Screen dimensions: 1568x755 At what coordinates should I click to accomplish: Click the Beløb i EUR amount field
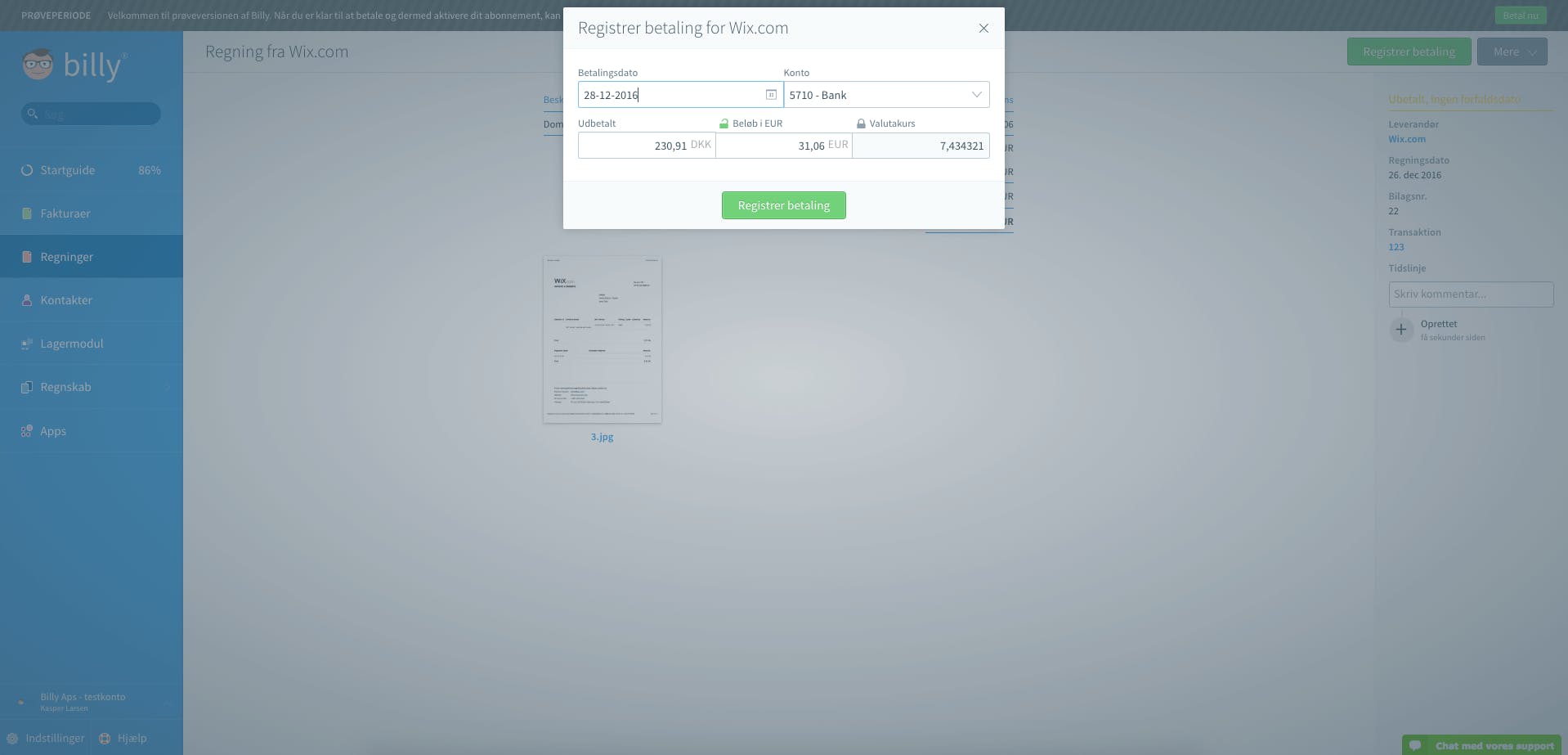(784, 146)
